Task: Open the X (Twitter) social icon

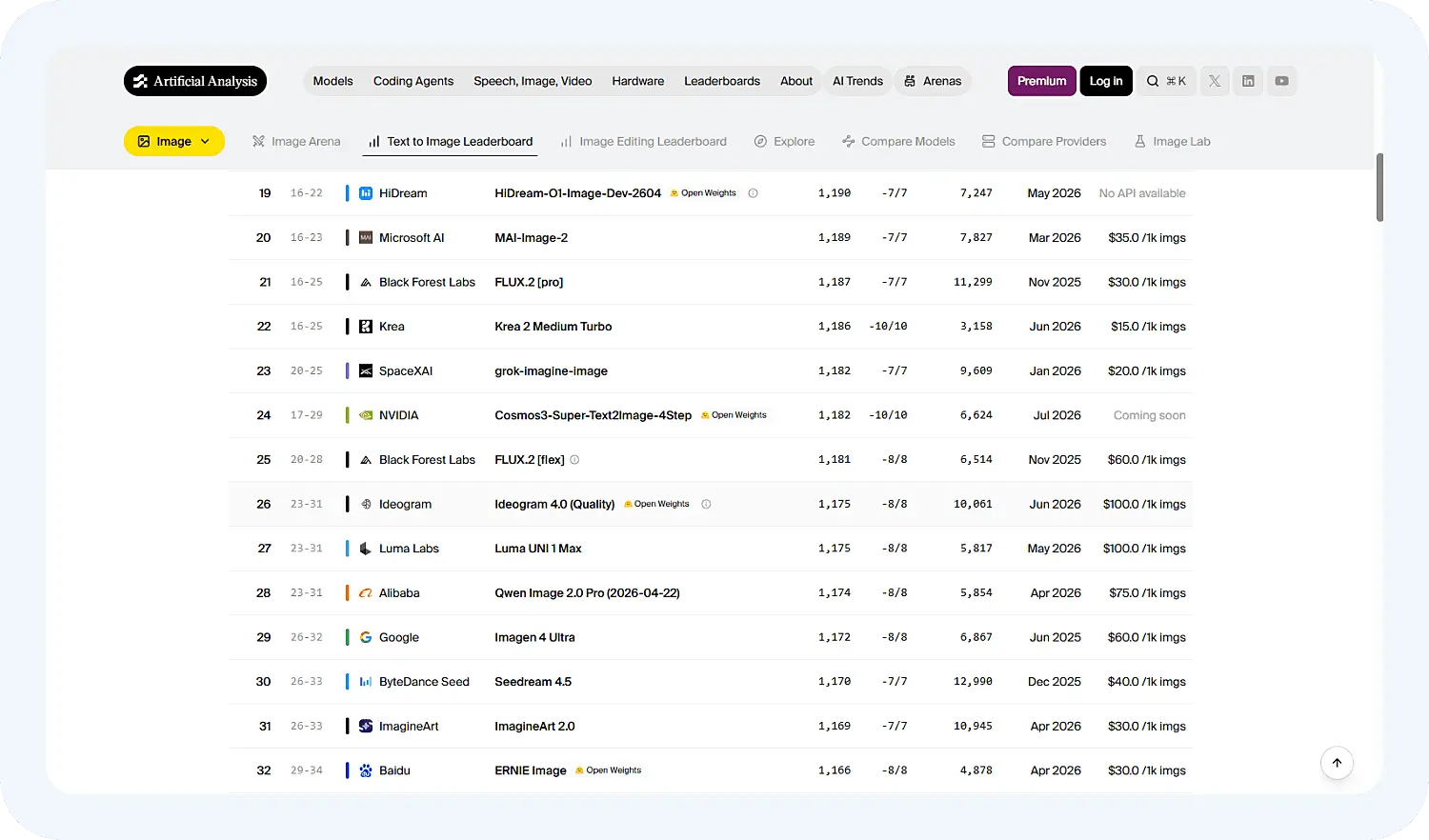Action: (1215, 81)
